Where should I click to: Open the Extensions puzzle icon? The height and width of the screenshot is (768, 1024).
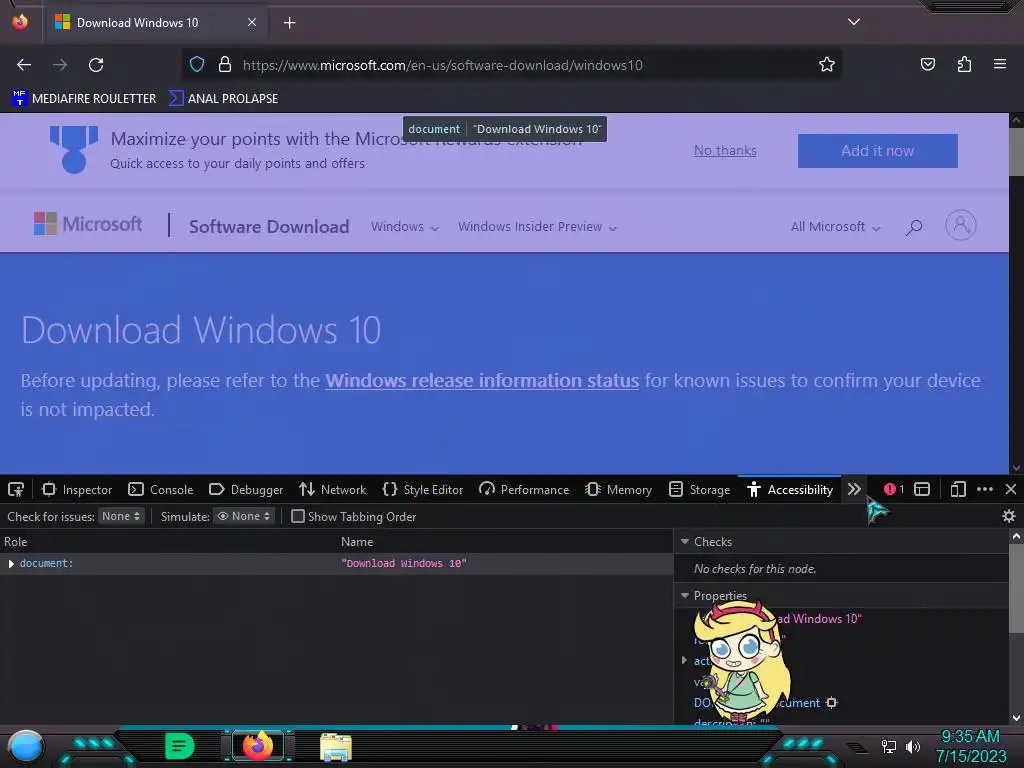tap(964, 65)
